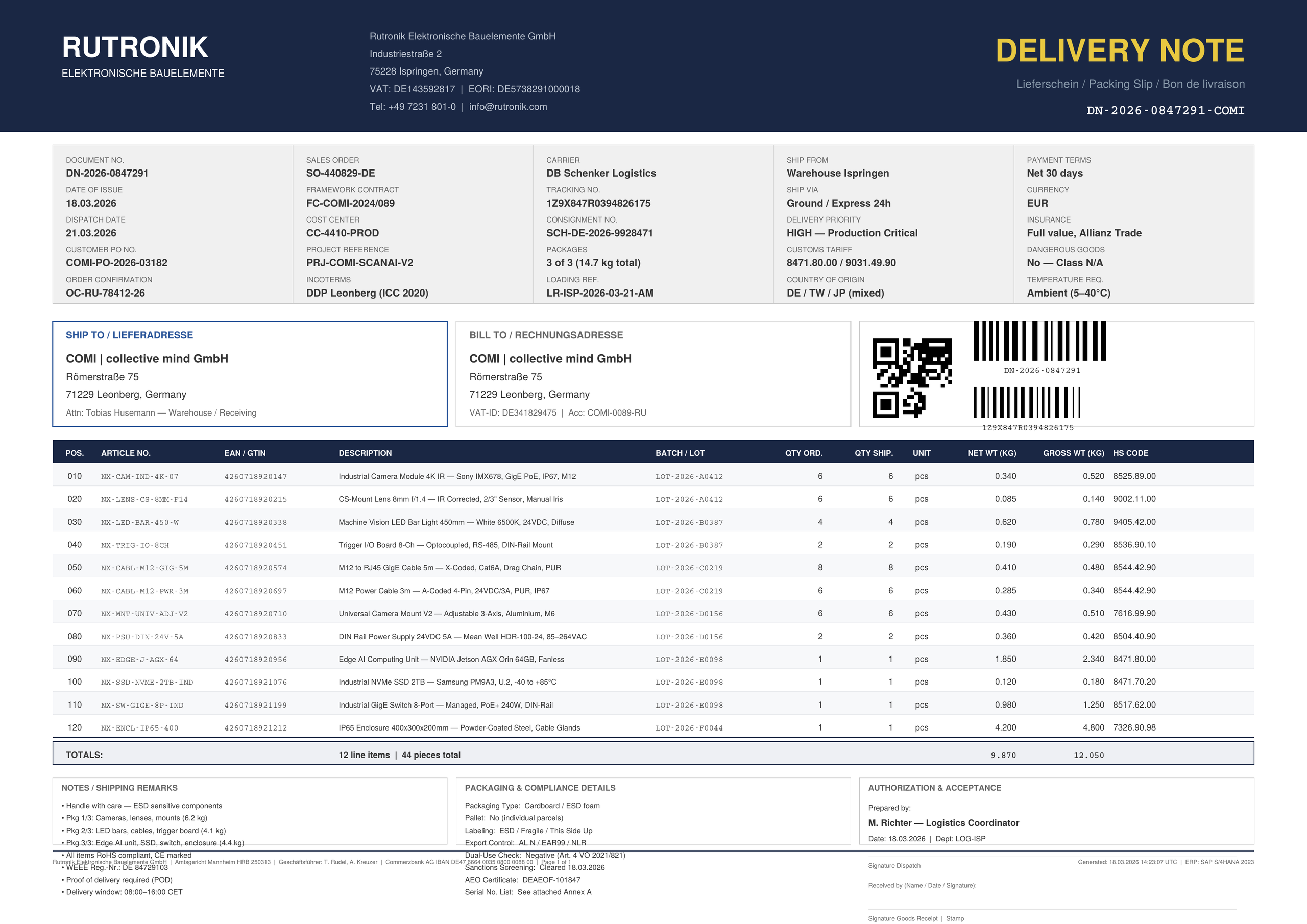The height and width of the screenshot is (924, 1307).
Task: Click the info@rutronik.com email address
Action: [x=508, y=107]
